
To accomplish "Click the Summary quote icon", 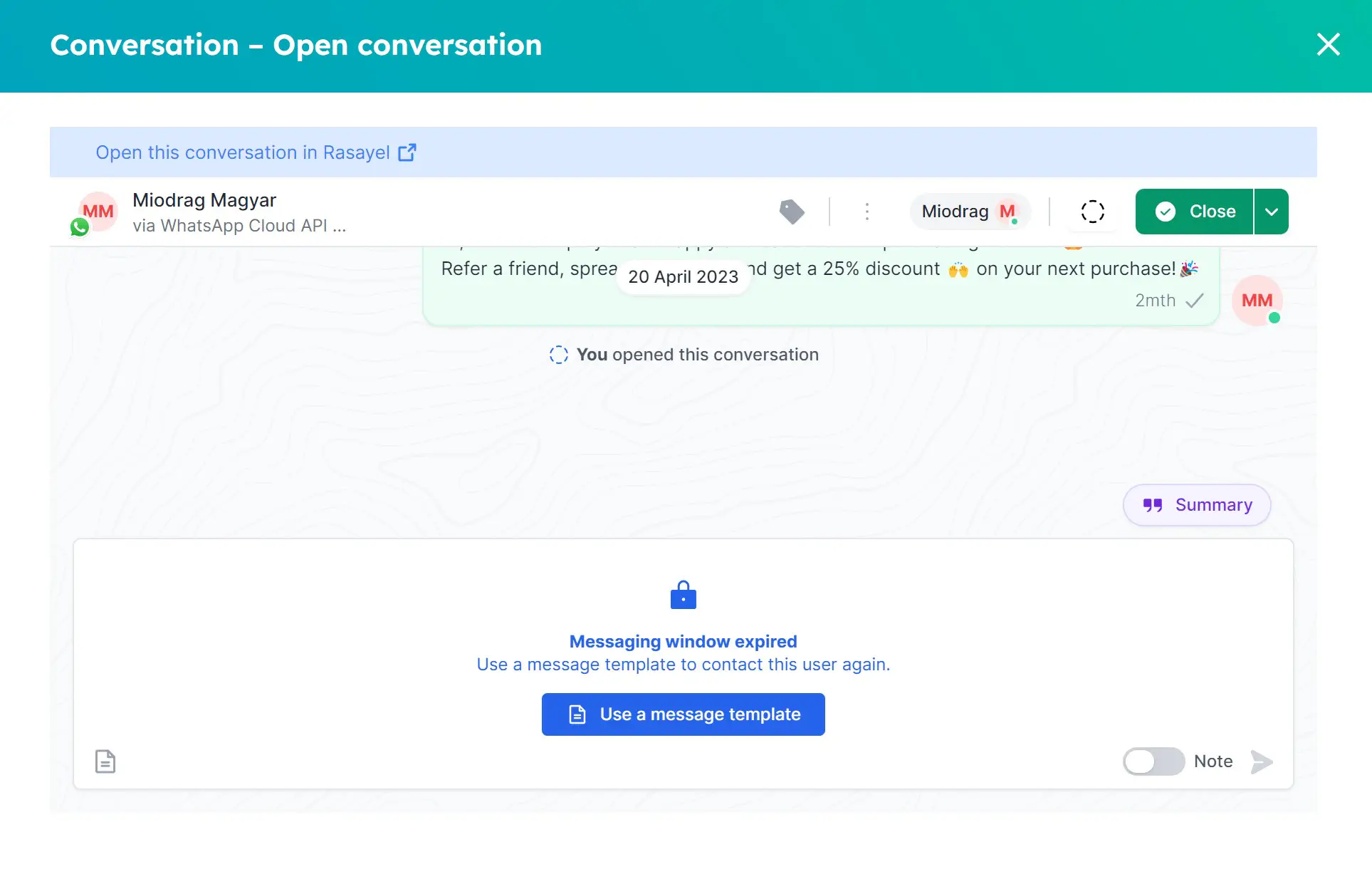I will [1152, 504].
